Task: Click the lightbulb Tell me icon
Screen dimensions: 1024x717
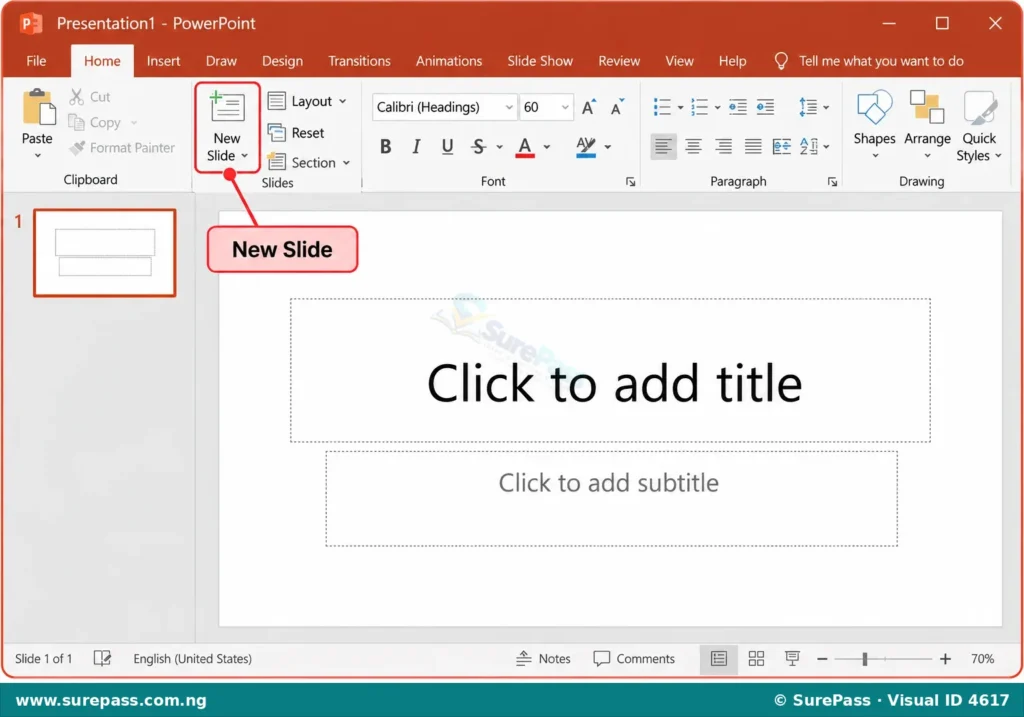Action: click(x=780, y=61)
